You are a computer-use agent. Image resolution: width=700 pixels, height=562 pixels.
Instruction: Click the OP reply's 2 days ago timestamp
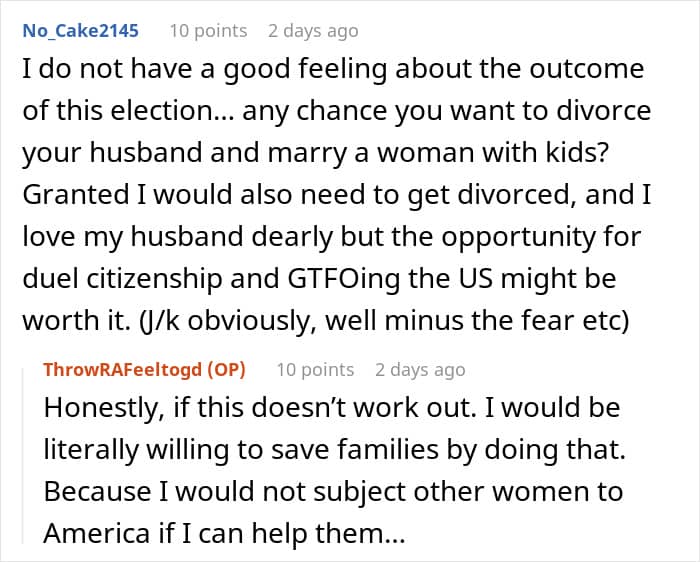coord(420,369)
